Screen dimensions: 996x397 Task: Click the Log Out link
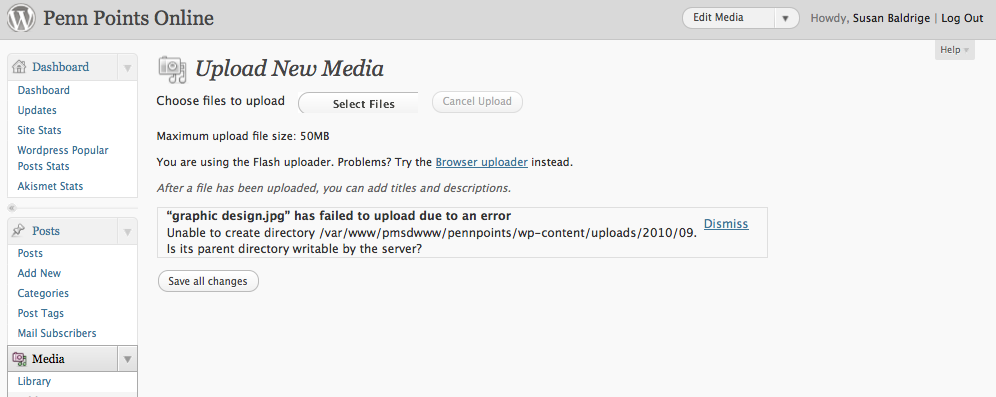[962, 18]
